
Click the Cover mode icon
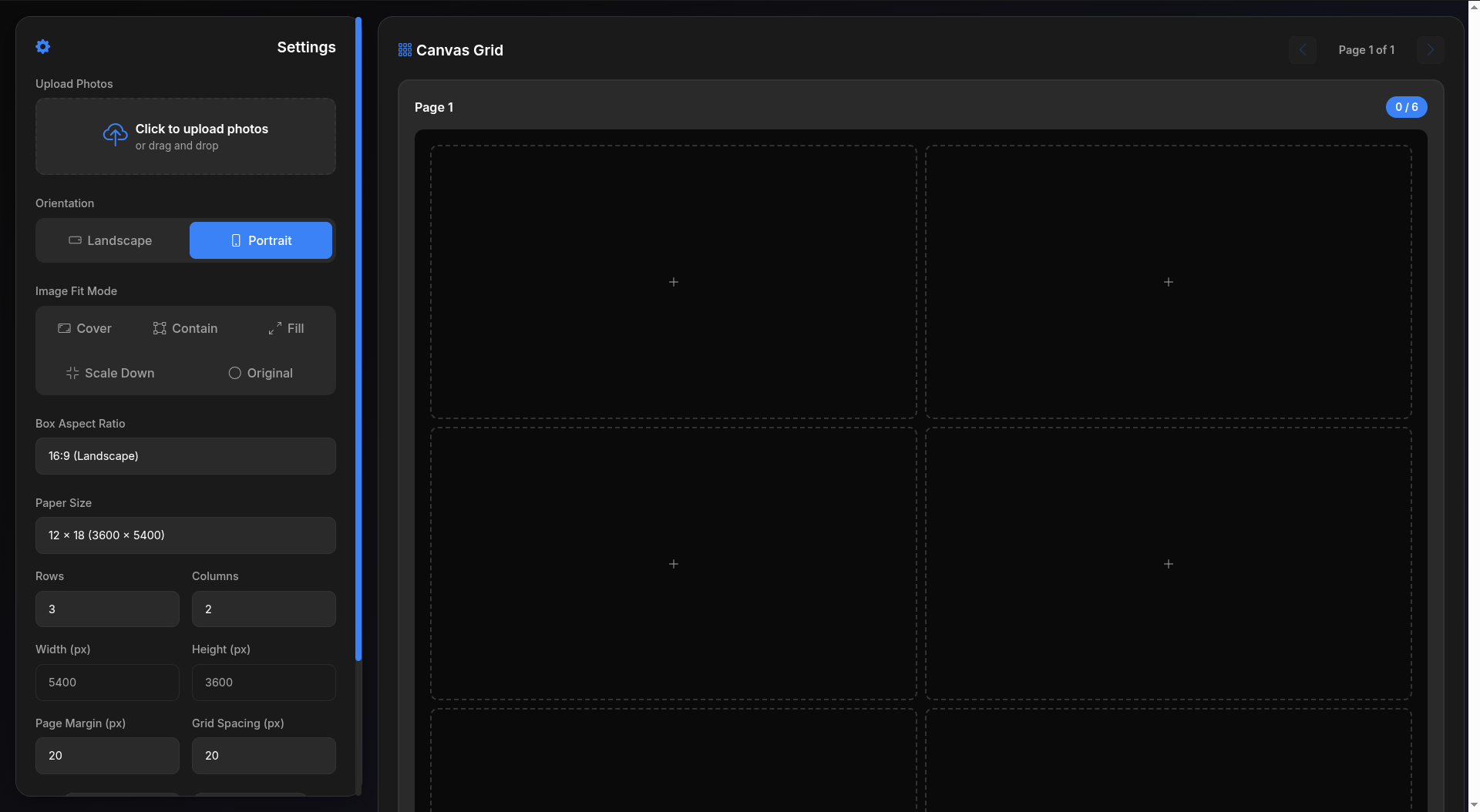[64, 328]
